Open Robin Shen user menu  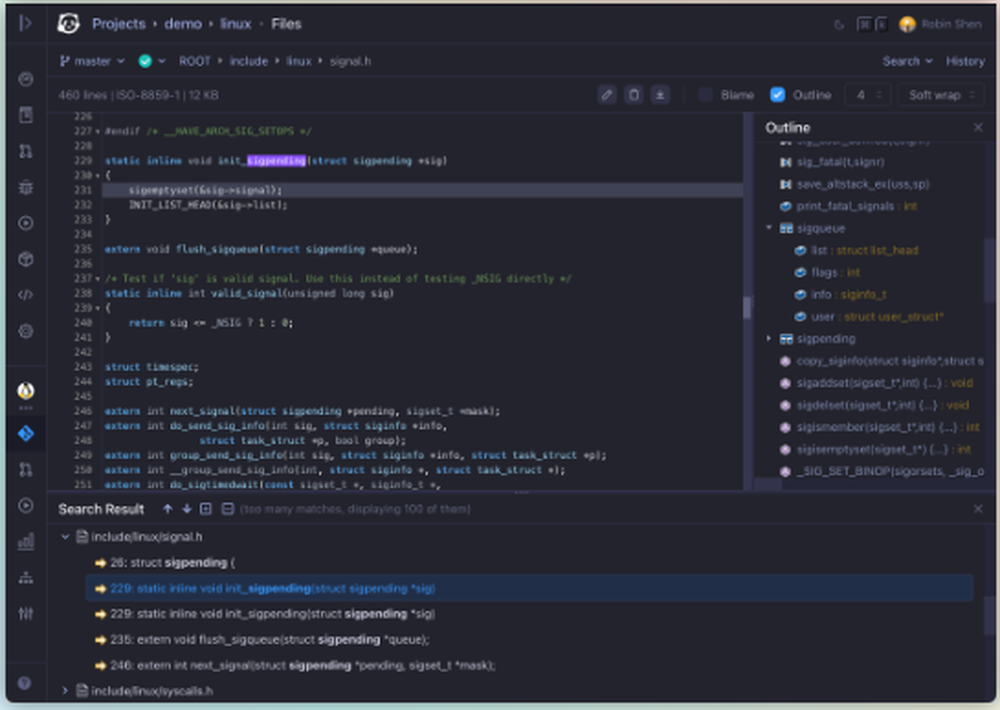[941, 24]
